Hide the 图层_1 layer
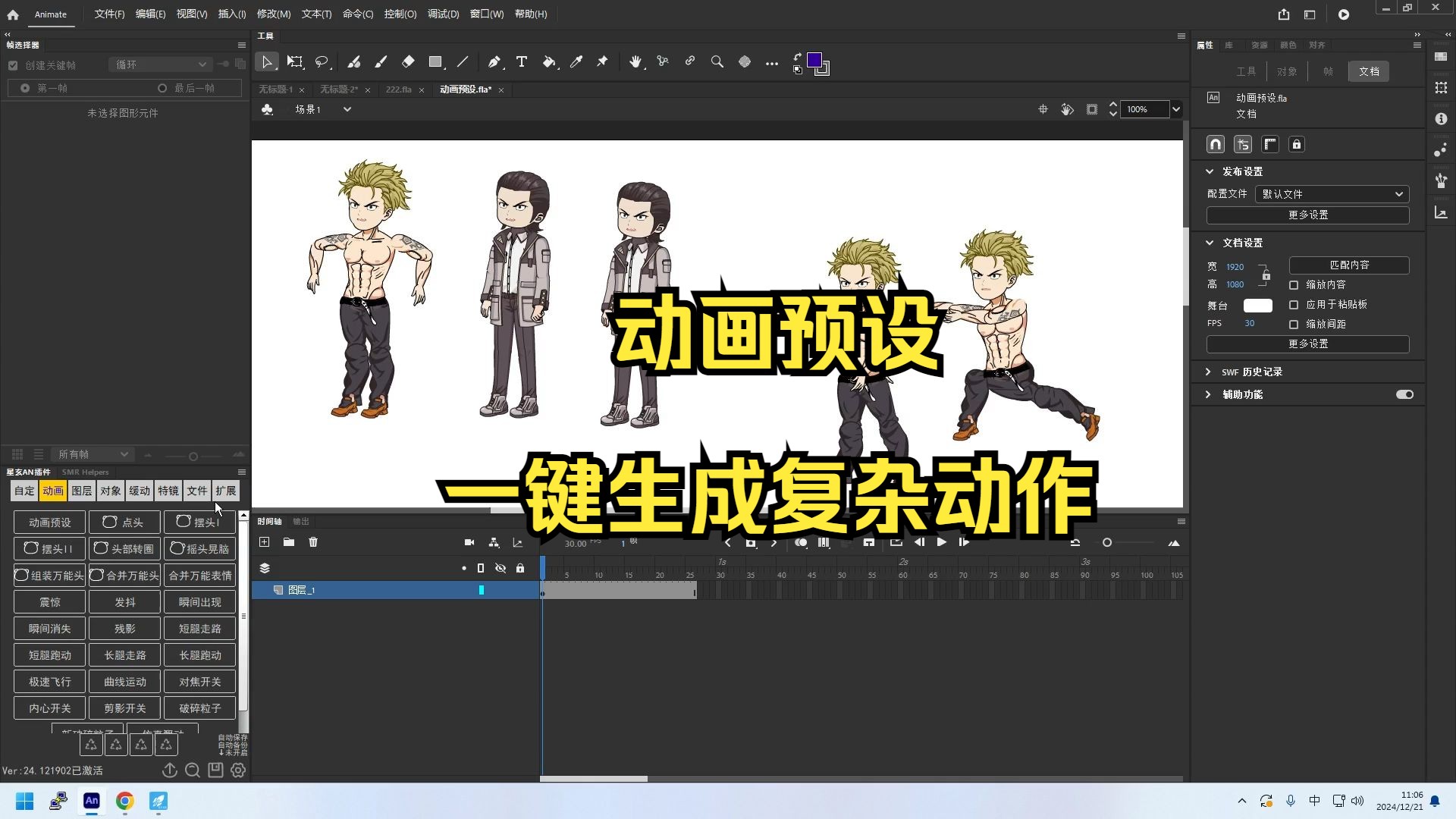This screenshot has height=819, width=1456. (500, 589)
